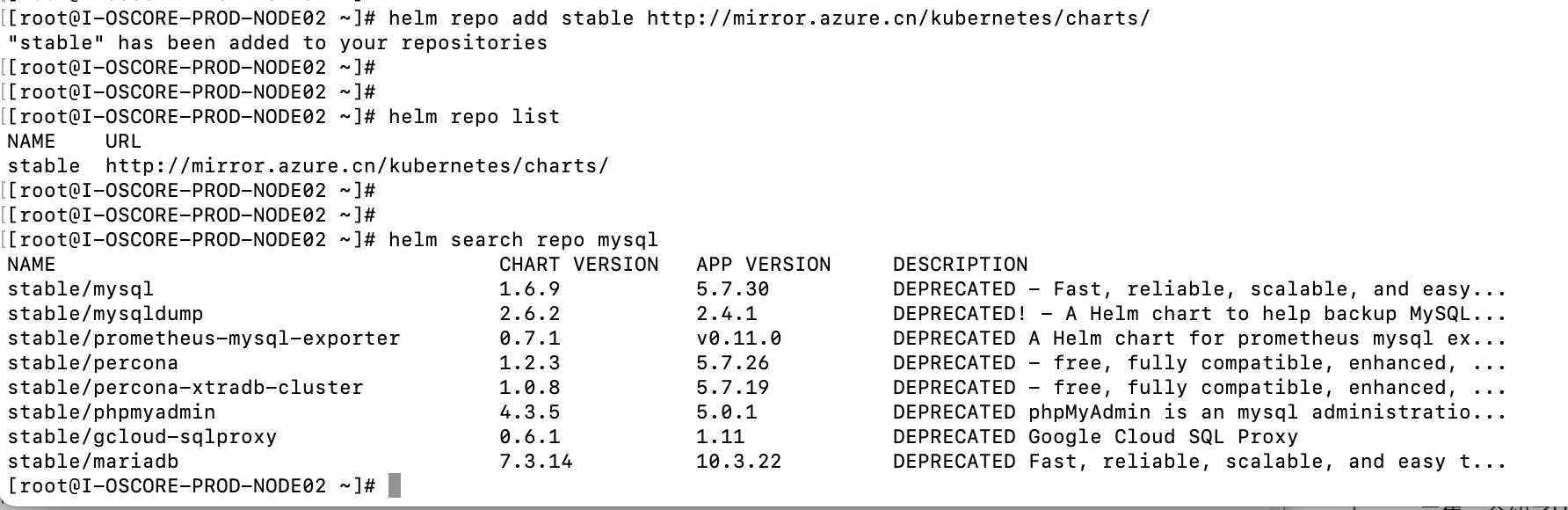Viewport: 1568px width, 510px height.
Task: Click the APP VERSION column header
Action: (x=763, y=265)
